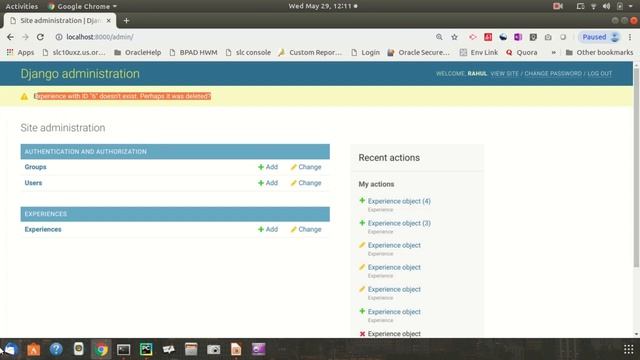640x360 pixels.
Task: Open a new browser tab with plus
Action: tap(126, 20)
